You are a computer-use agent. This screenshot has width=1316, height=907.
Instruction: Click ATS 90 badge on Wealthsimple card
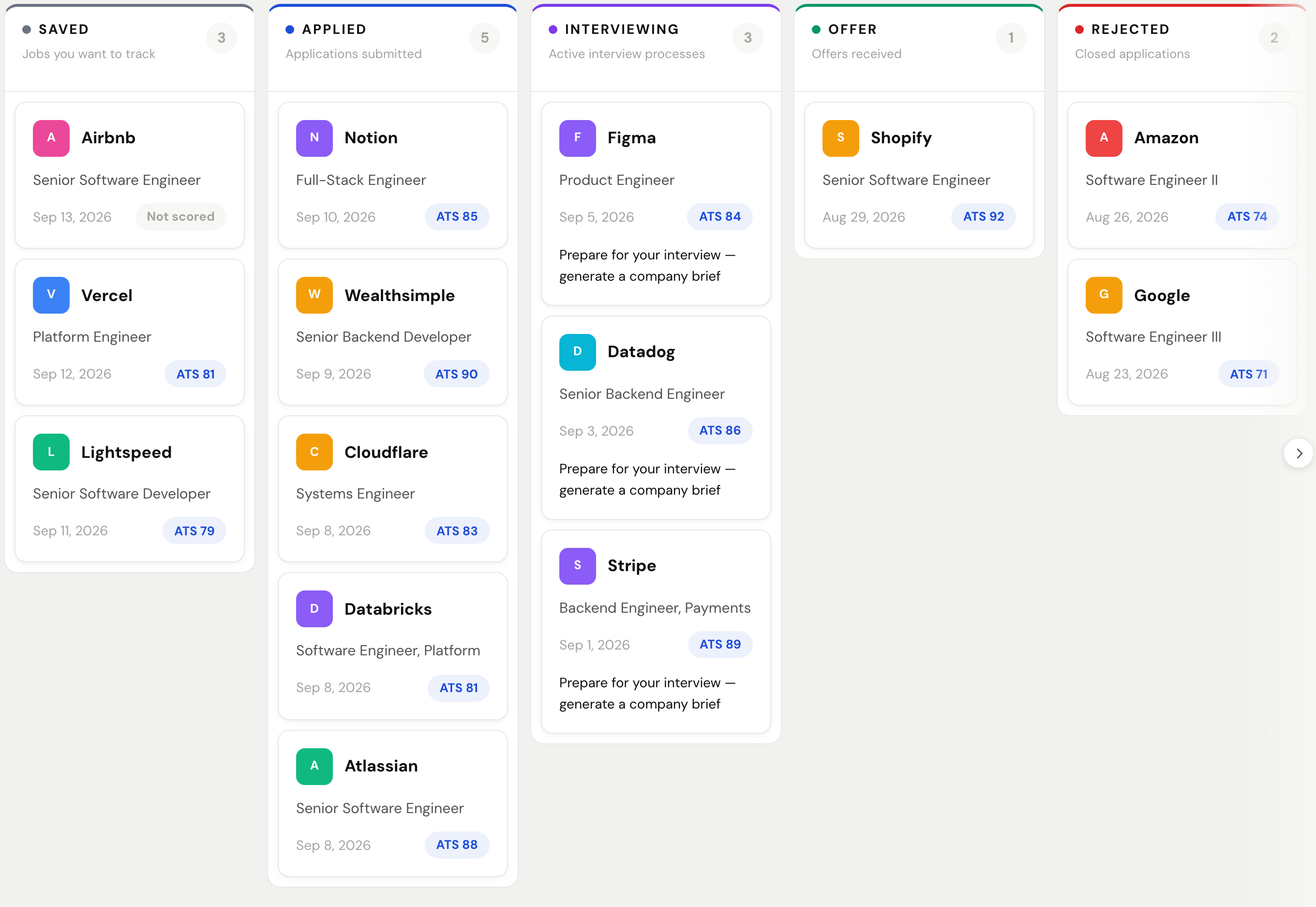pyautogui.click(x=456, y=374)
